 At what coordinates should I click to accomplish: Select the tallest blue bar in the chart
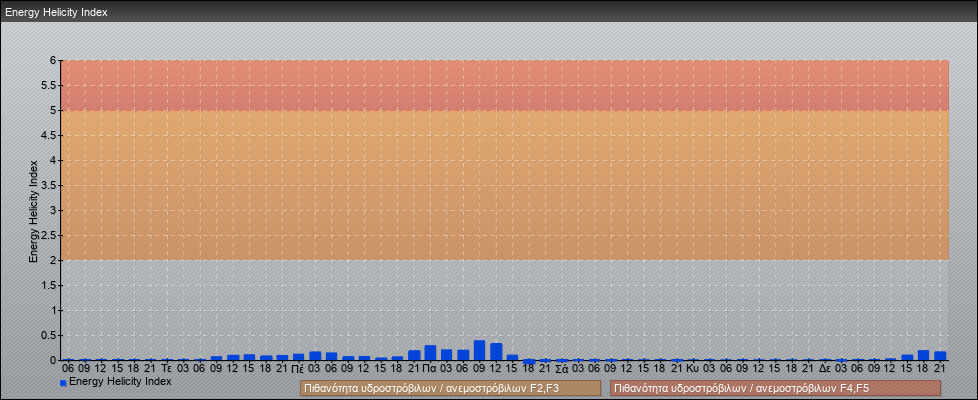point(479,350)
